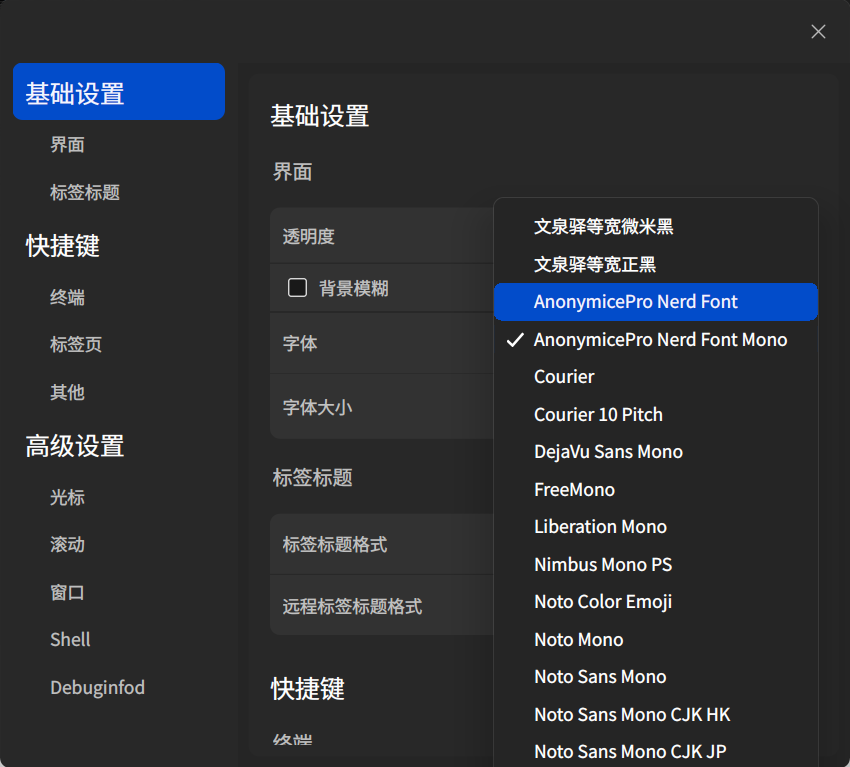Go to 界面 in the sidebar
Viewport: 850px width, 767px height.
pyautogui.click(x=67, y=145)
